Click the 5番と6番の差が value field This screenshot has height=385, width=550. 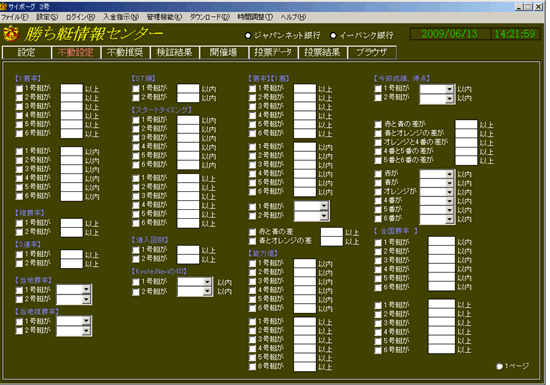coord(466,161)
